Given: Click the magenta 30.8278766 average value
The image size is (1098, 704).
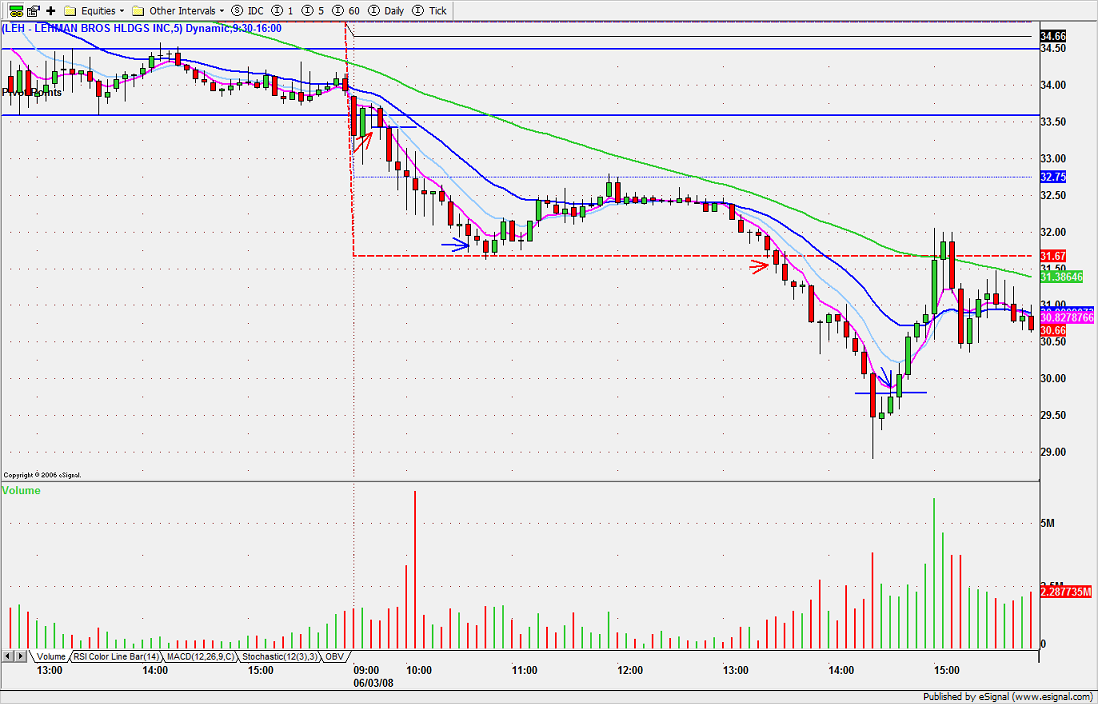Looking at the screenshot, I should [1067, 317].
